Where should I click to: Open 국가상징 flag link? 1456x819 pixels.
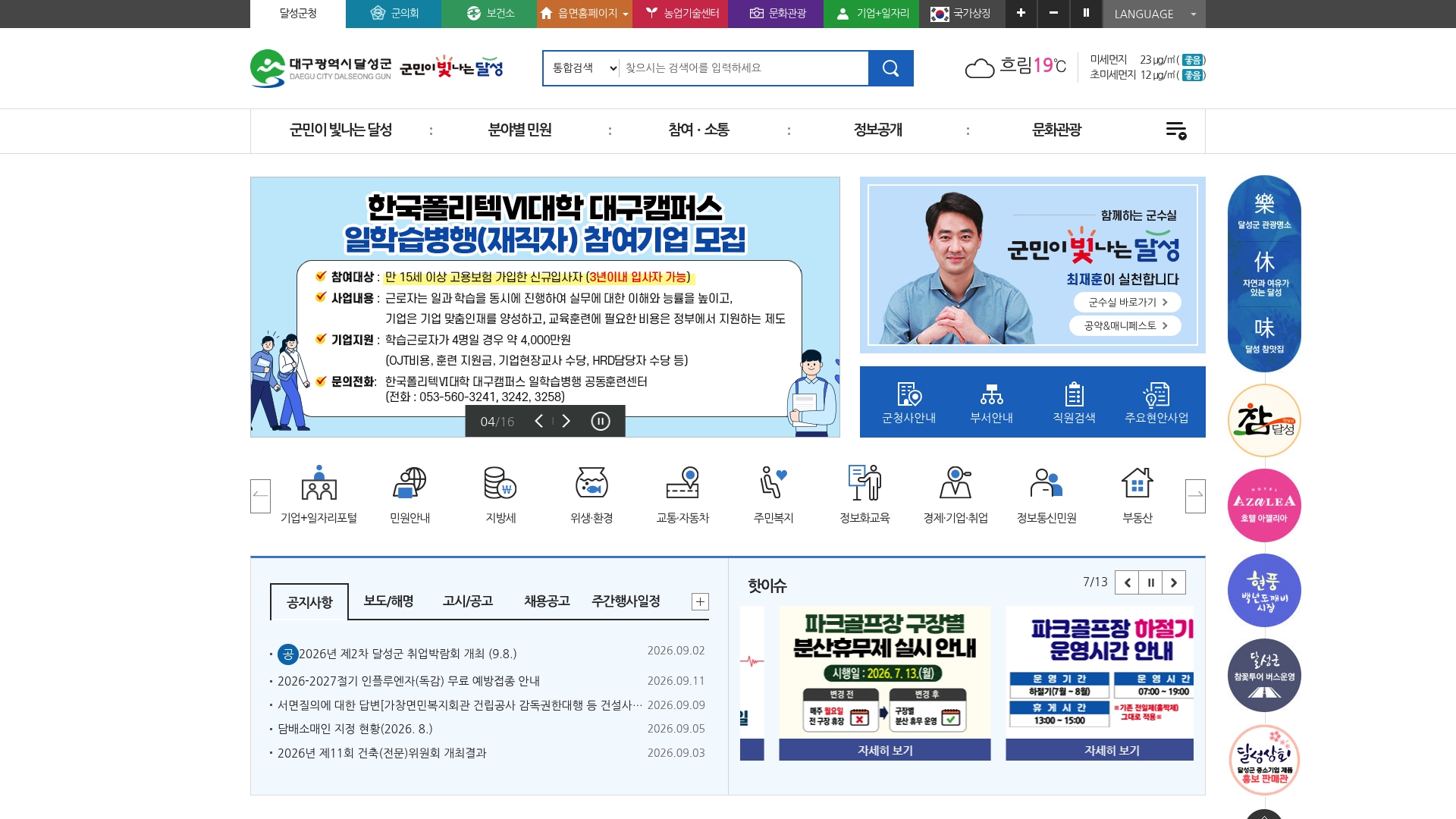click(x=962, y=14)
